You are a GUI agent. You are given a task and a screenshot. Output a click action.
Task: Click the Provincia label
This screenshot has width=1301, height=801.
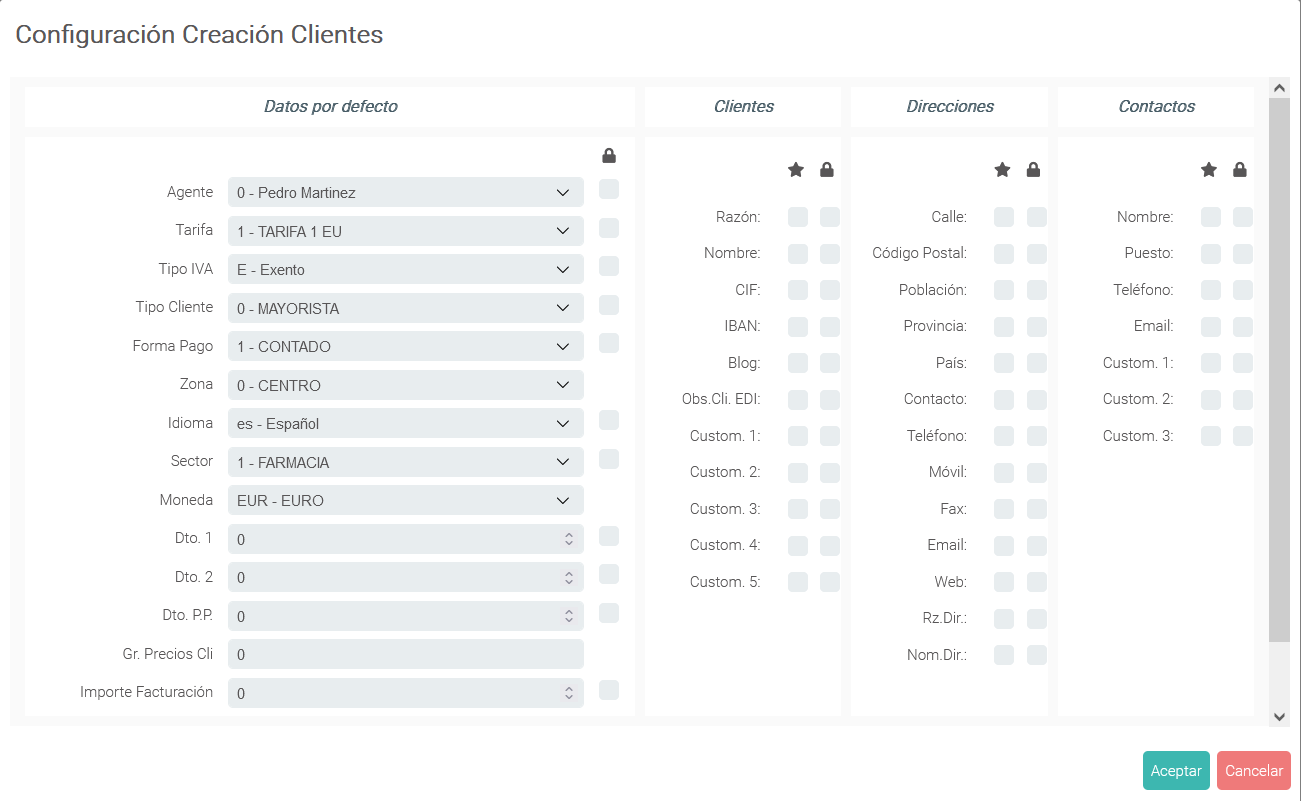(935, 326)
